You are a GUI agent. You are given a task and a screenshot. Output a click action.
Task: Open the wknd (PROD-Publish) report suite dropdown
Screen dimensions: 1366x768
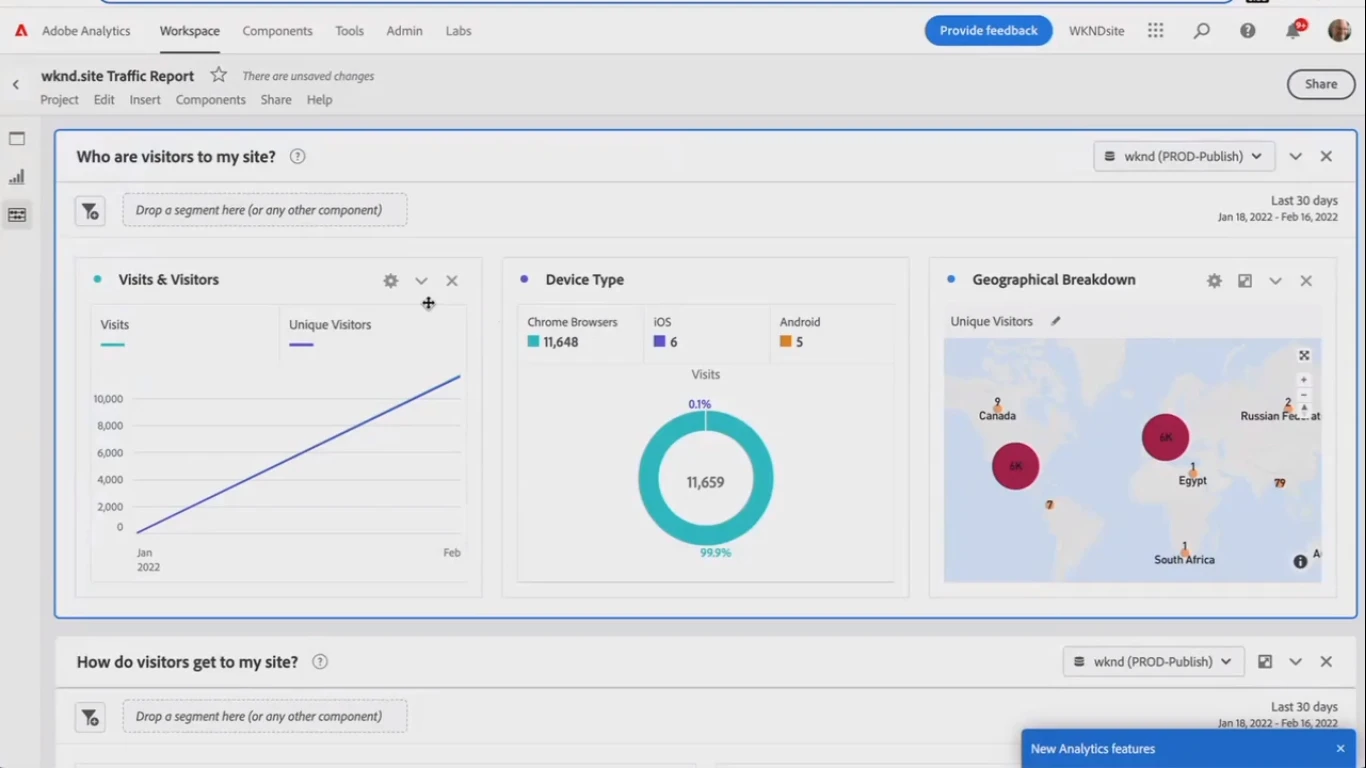point(1184,156)
